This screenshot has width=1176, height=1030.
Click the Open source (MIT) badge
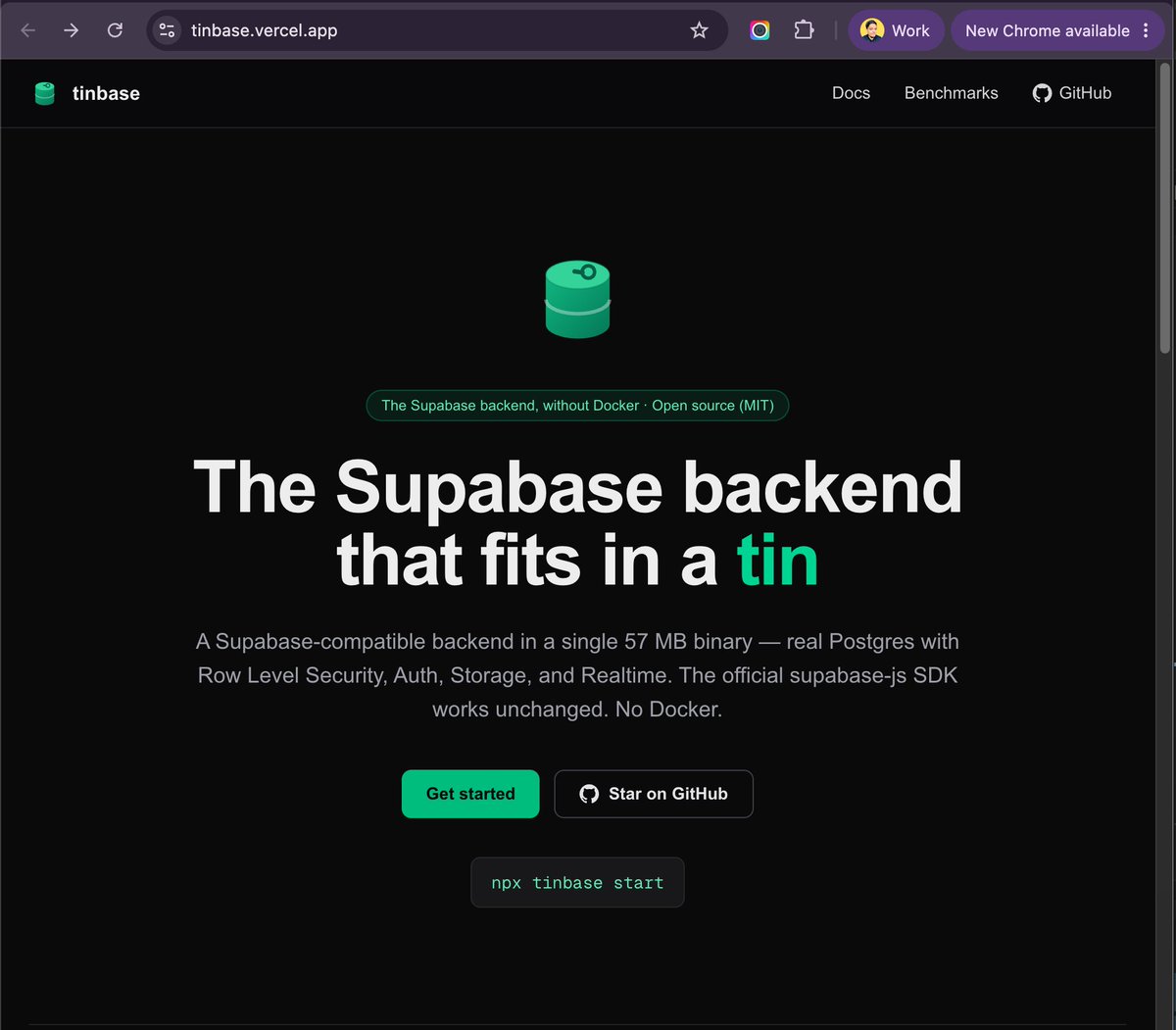[577, 406]
